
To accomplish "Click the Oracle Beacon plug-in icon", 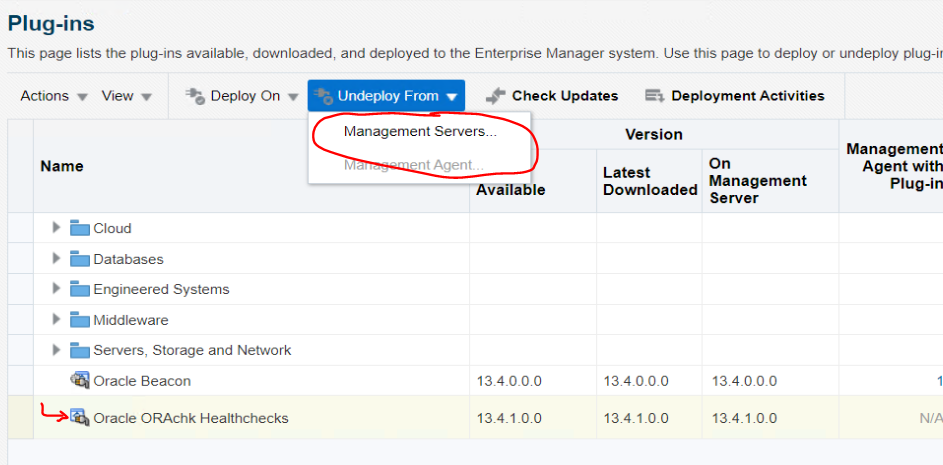I will [x=80, y=380].
